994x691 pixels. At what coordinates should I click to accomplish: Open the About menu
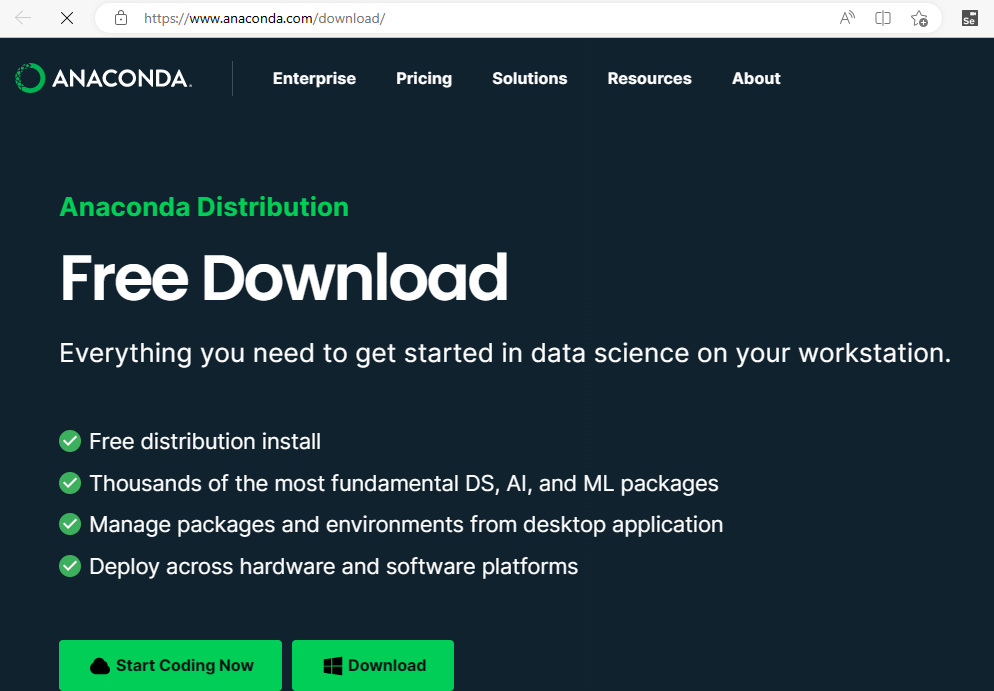click(756, 79)
